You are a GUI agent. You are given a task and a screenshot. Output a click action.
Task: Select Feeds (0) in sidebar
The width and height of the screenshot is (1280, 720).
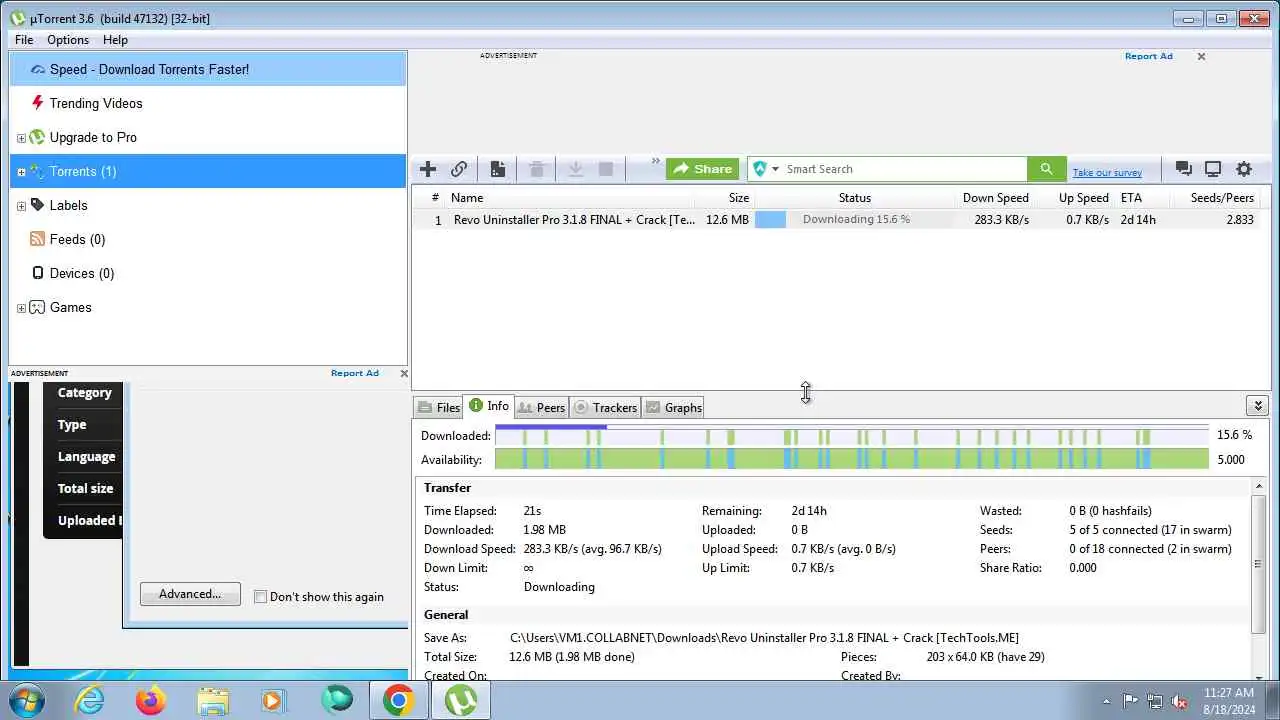(x=77, y=239)
